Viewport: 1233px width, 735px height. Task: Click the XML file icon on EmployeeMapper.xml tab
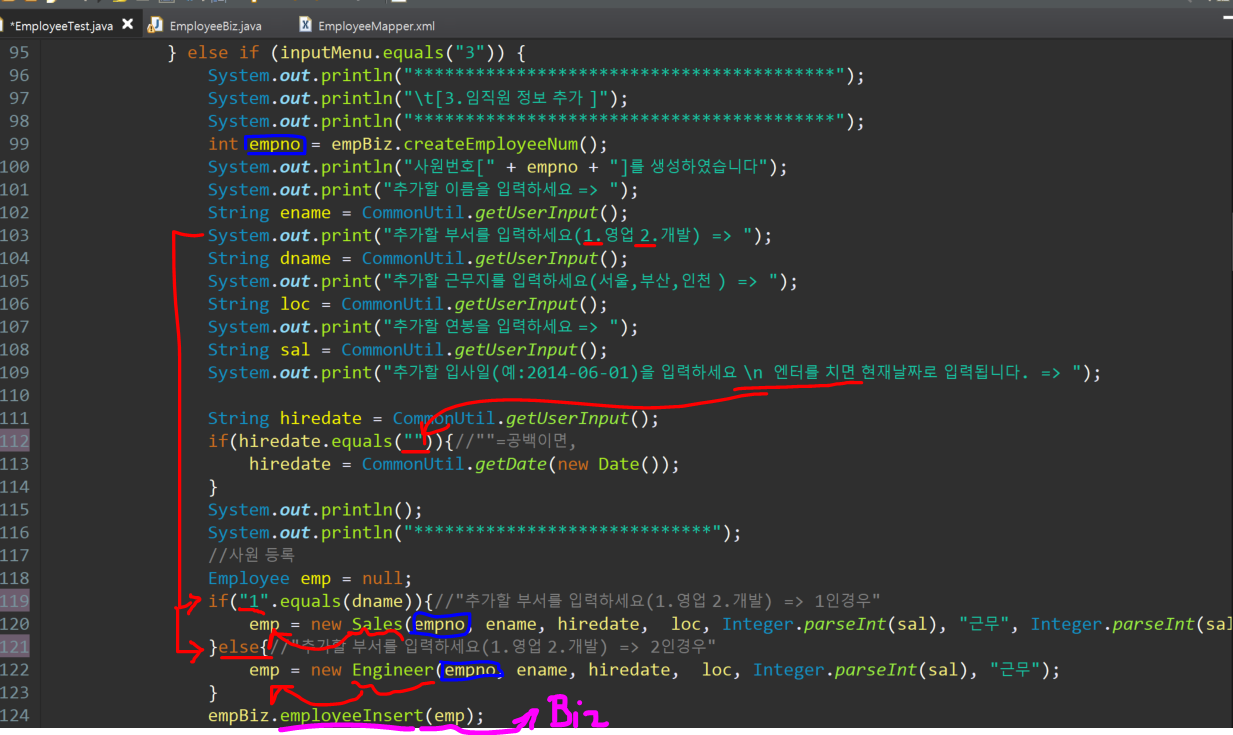point(305,25)
